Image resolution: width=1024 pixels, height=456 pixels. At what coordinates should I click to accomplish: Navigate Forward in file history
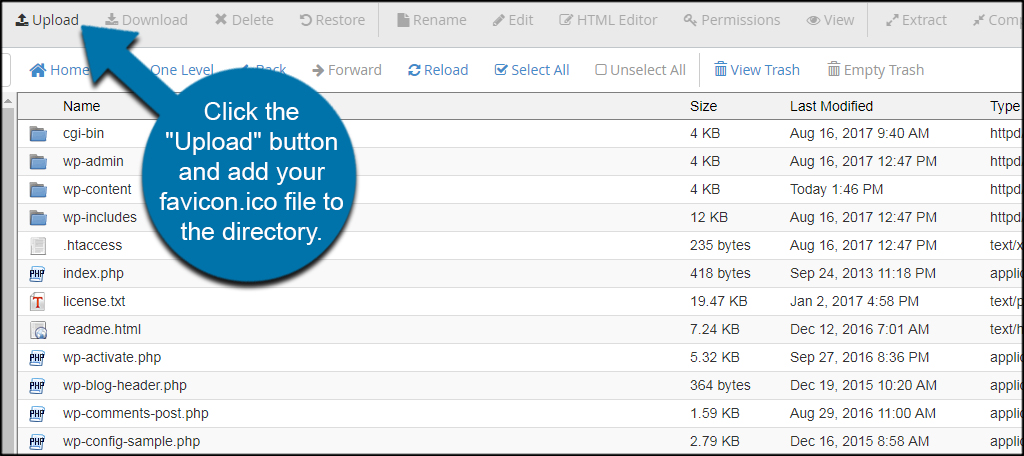point(347,70)
